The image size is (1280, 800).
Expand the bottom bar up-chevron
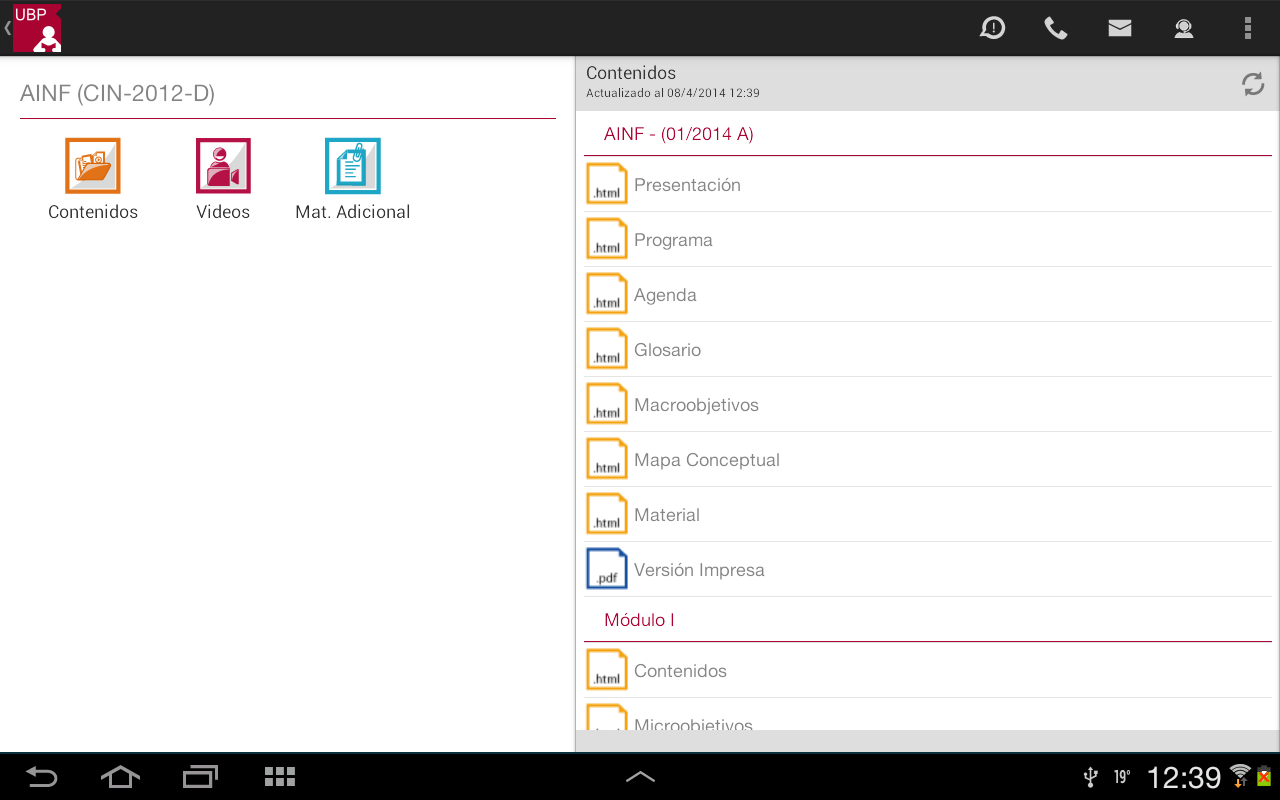pos(640,777)
